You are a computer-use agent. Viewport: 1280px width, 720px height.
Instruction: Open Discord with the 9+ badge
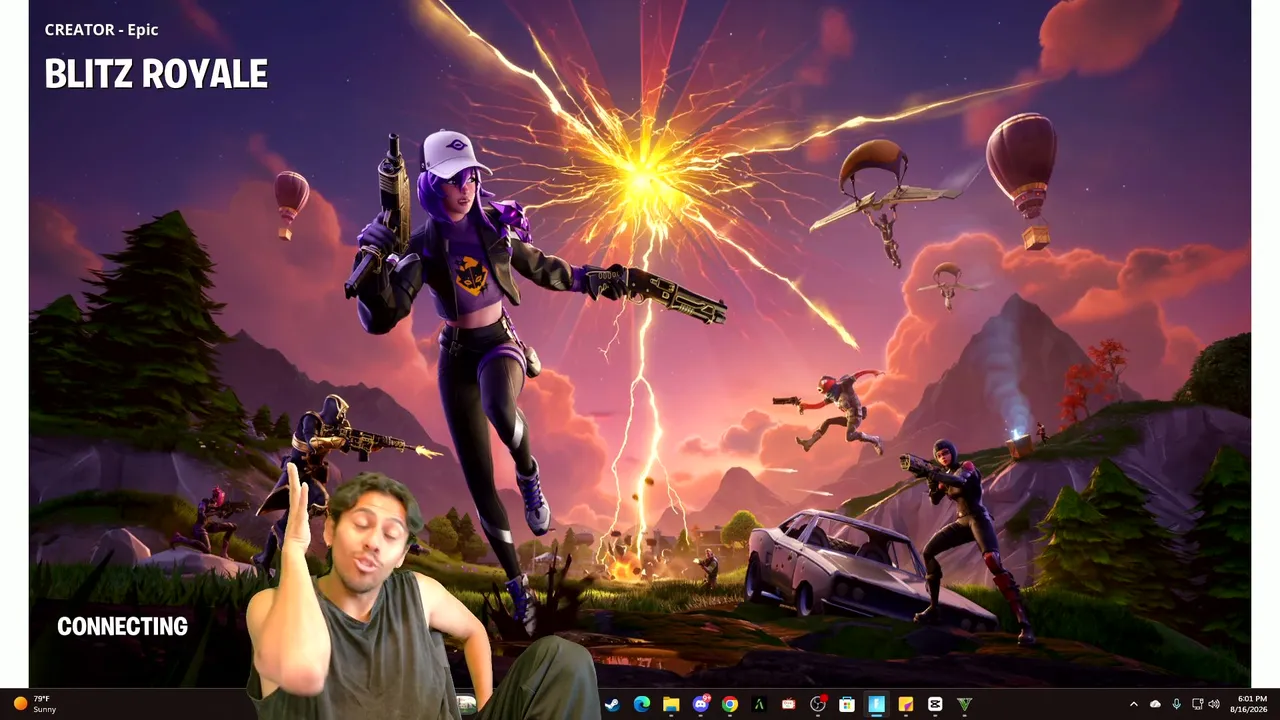pos(701,705)
